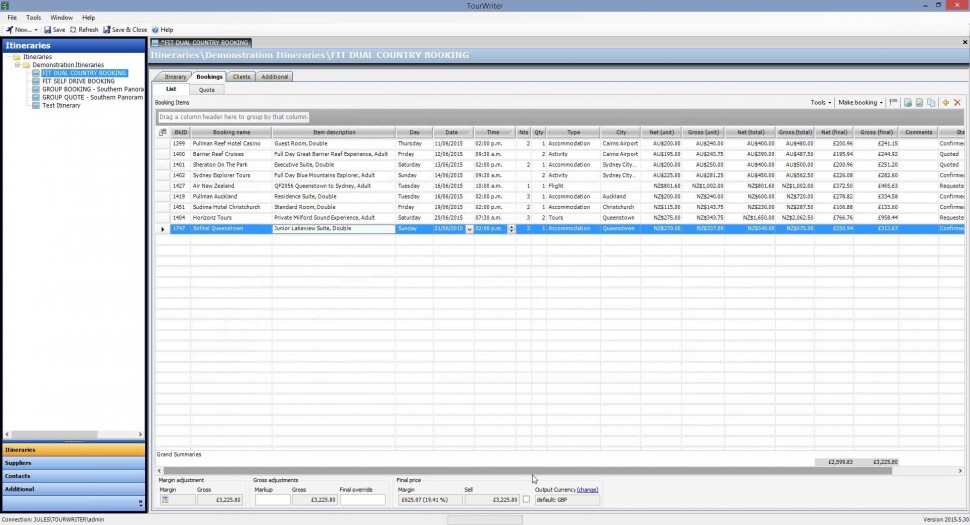This screenshot has width=970, height=525.
Task: Select Test Itinerary in the tree
Action: click(x=61, y=105)
